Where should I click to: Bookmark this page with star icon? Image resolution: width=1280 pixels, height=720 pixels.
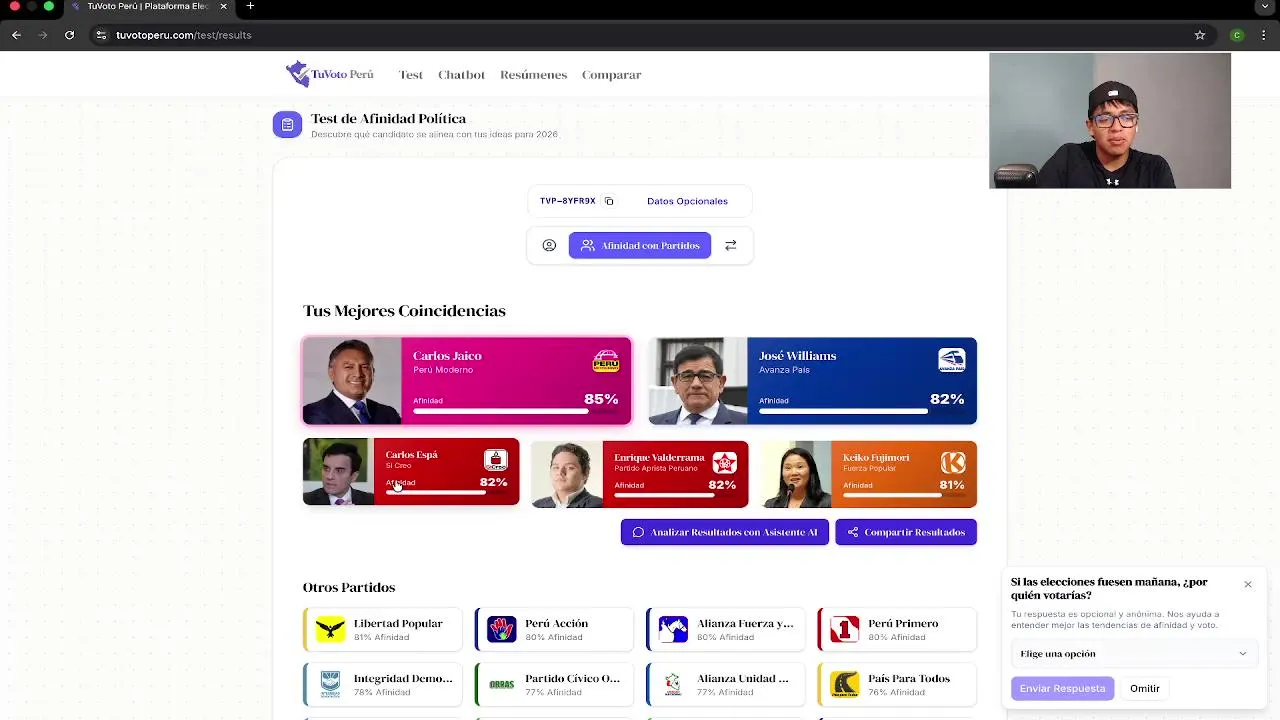tap(1200, 35)
